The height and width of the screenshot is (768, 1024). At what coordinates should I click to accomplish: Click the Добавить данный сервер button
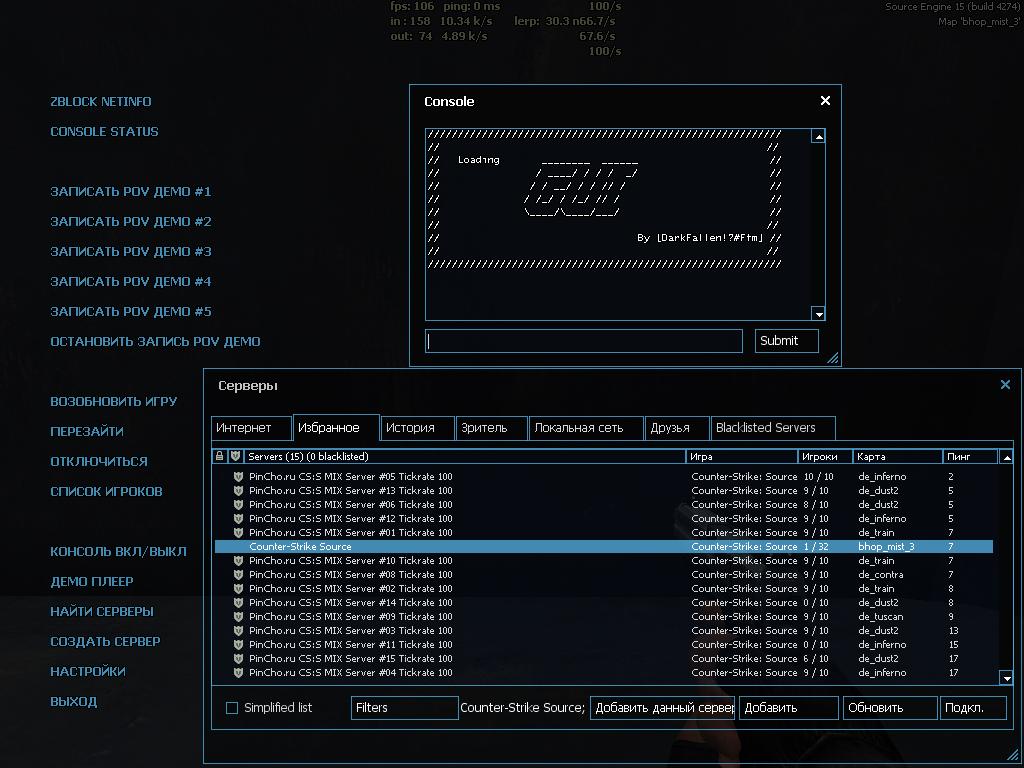pyautogui.click(x=662, y=708)
